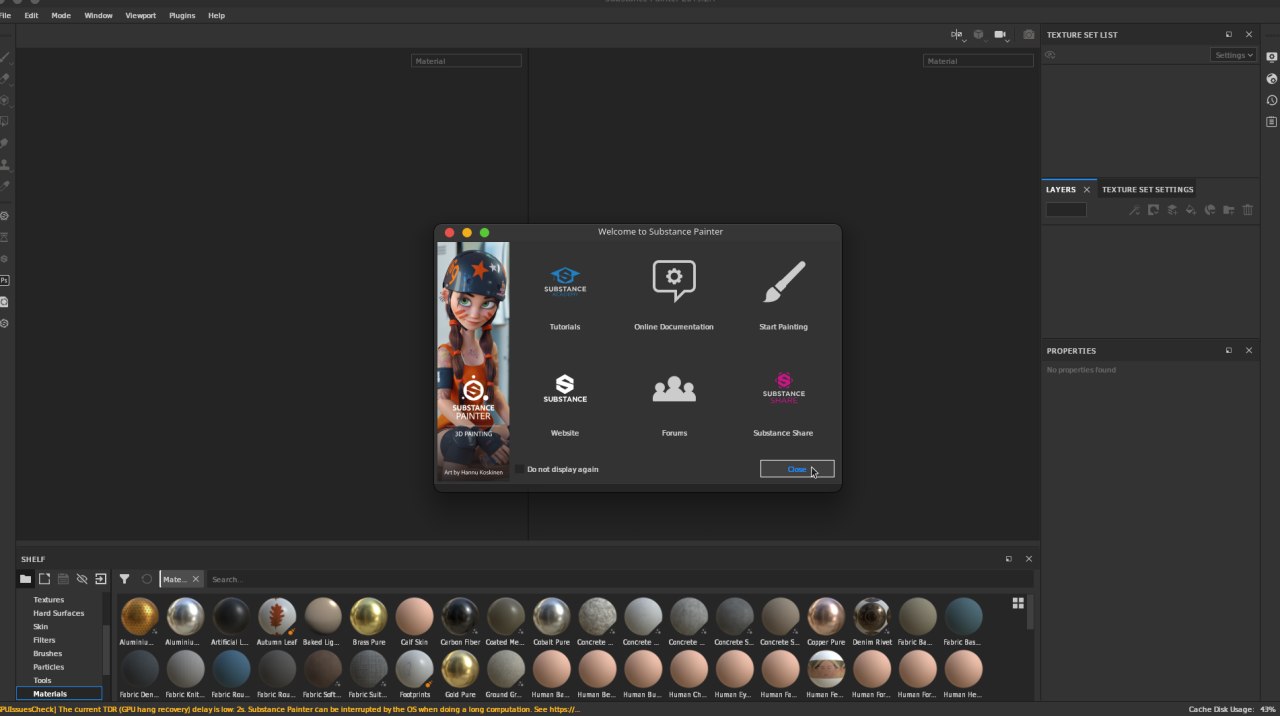Open the 3D cube display dropdown
This screenshot has width=1280, height=716.
point(980,36)
